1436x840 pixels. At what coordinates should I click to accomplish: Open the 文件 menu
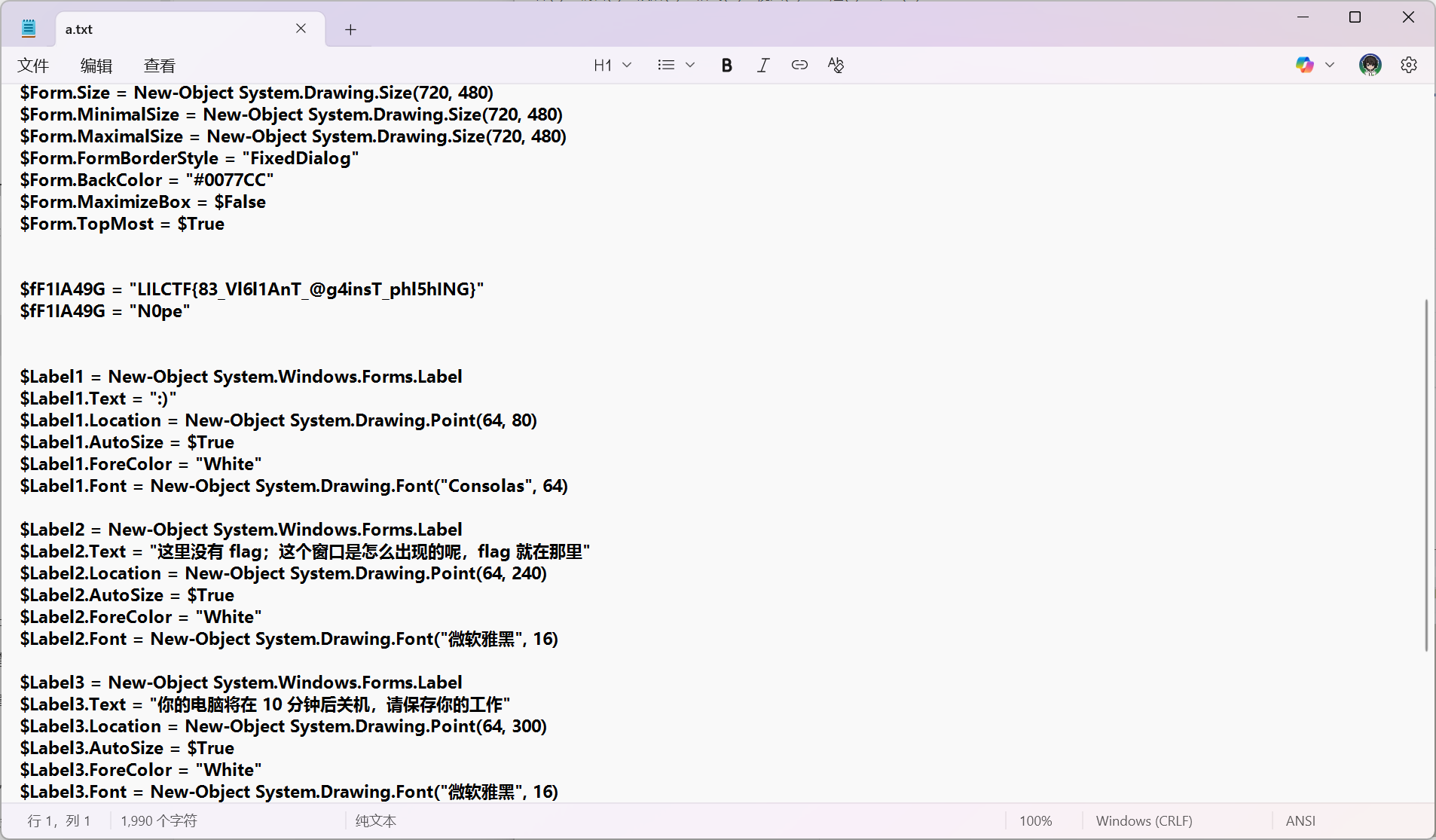pyautogui.click(x=33, y=66)
